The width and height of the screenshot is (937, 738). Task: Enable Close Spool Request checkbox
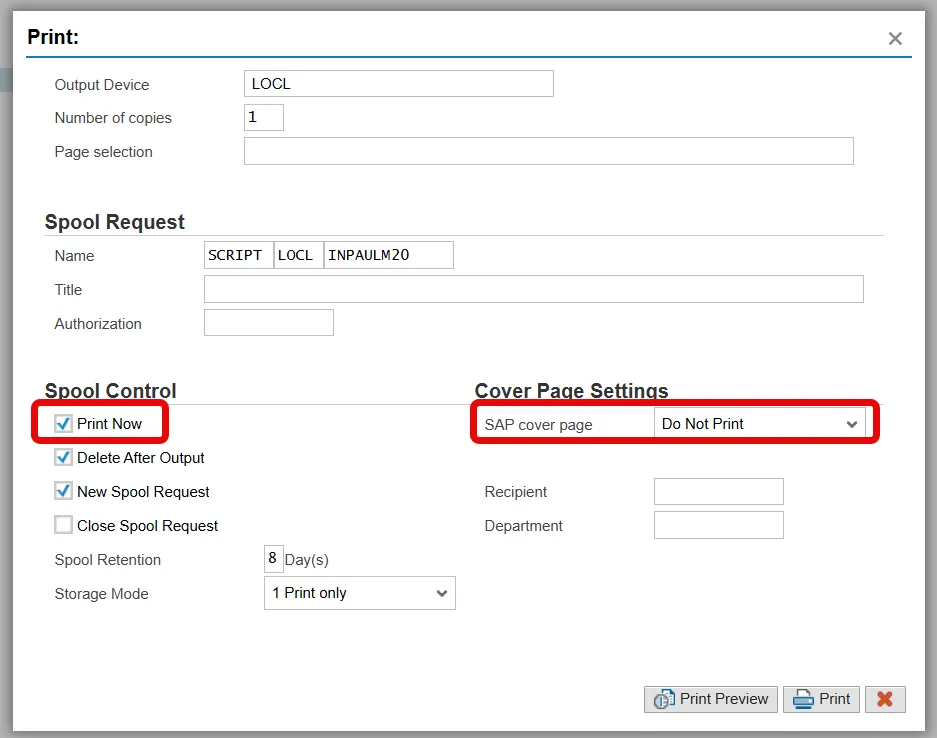point(64,526)
